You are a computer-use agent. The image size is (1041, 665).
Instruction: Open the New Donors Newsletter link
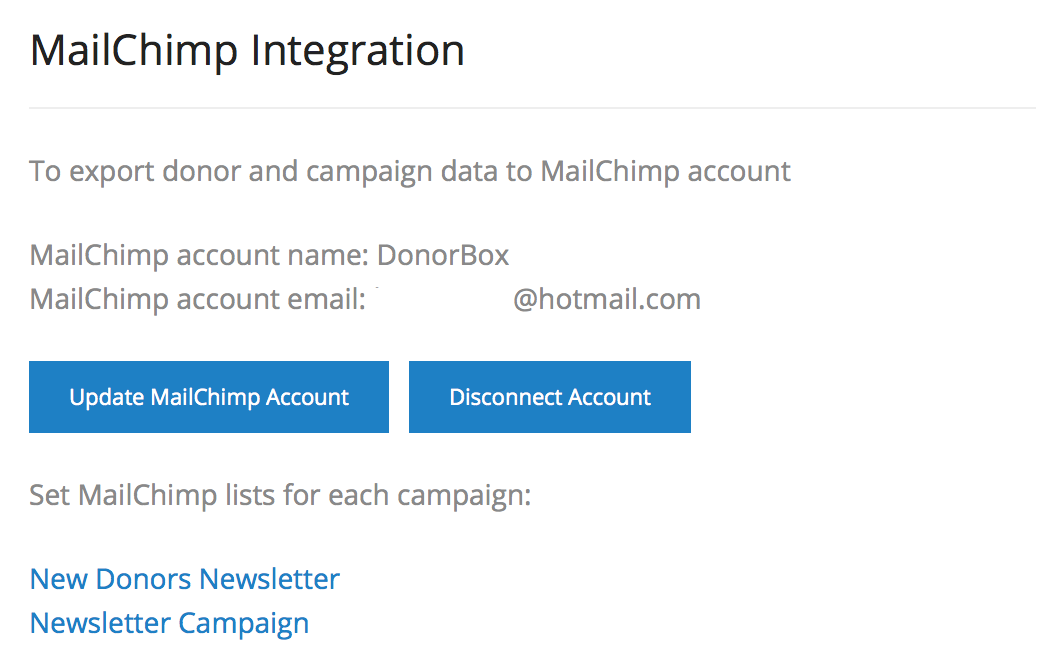pos(185,579)
